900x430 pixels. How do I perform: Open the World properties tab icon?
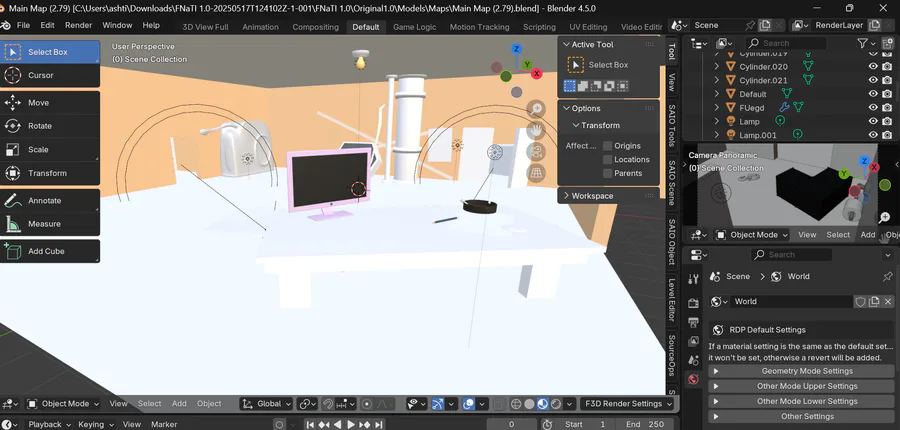[693, 379]
